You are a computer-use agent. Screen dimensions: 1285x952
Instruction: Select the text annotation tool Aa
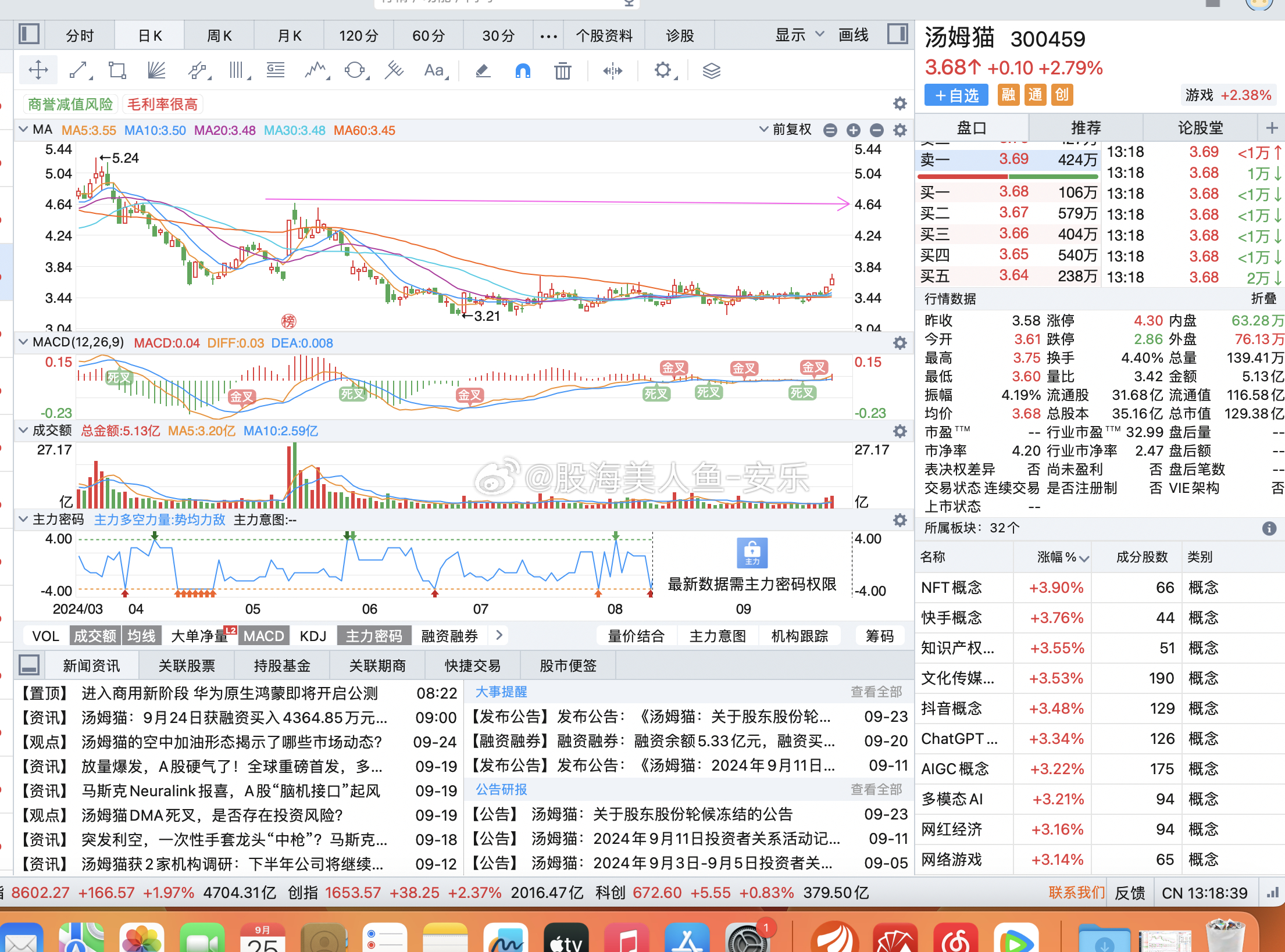[x=434, y=70]
